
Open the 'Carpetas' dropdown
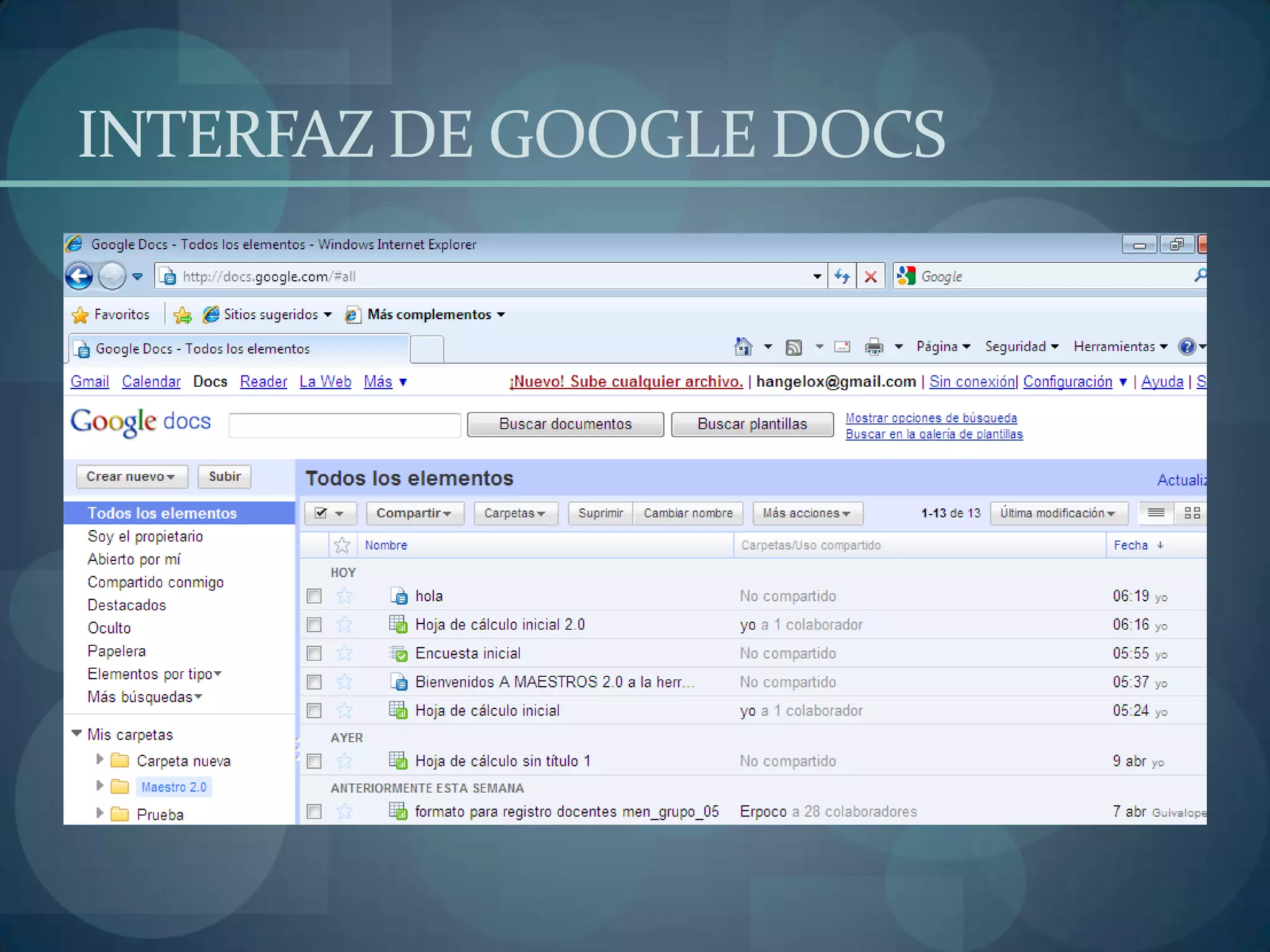(x=516, y=513)
